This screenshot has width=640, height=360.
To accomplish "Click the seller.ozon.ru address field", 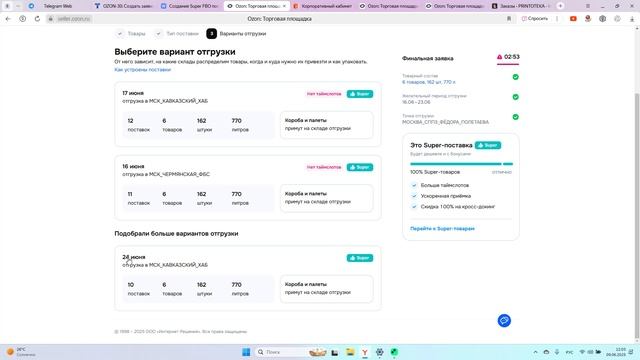I will pos(73,19).
